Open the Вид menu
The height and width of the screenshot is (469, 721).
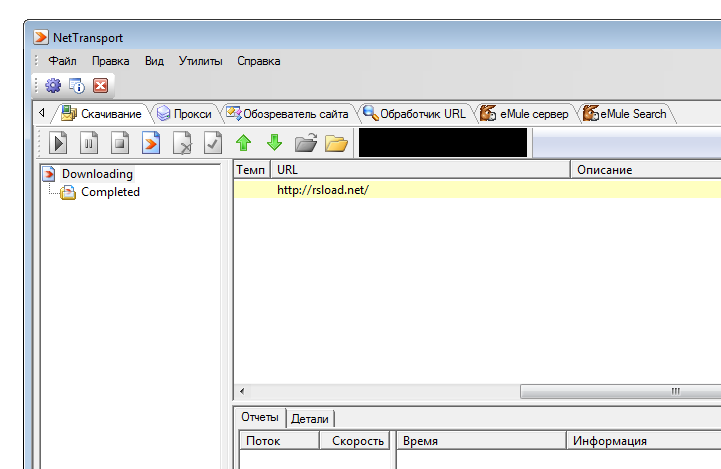154,61
